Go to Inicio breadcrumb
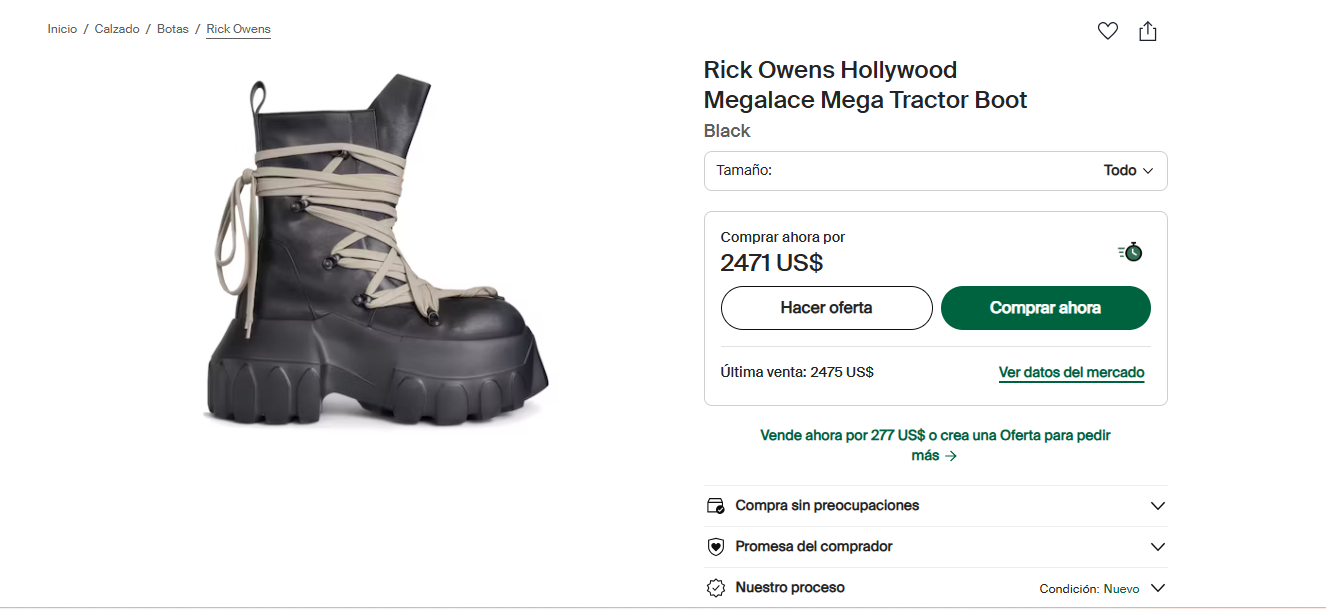Image resolution: width=1326 pixels, height=609 pixels. tap(62, 29)
